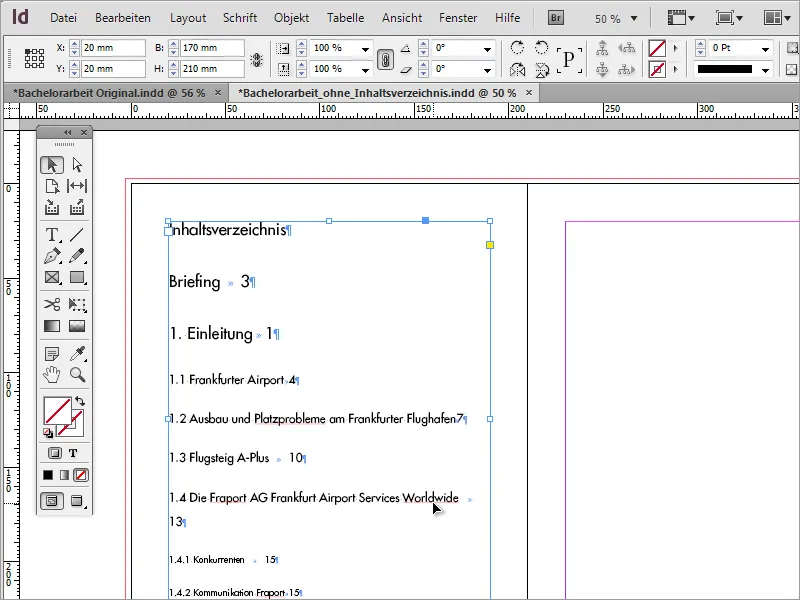Image resolution: width=800 pixels, height=600 pixels.
Task: Close the Bachelorarbeit Original.indd tab
Action: pos(218,93)
